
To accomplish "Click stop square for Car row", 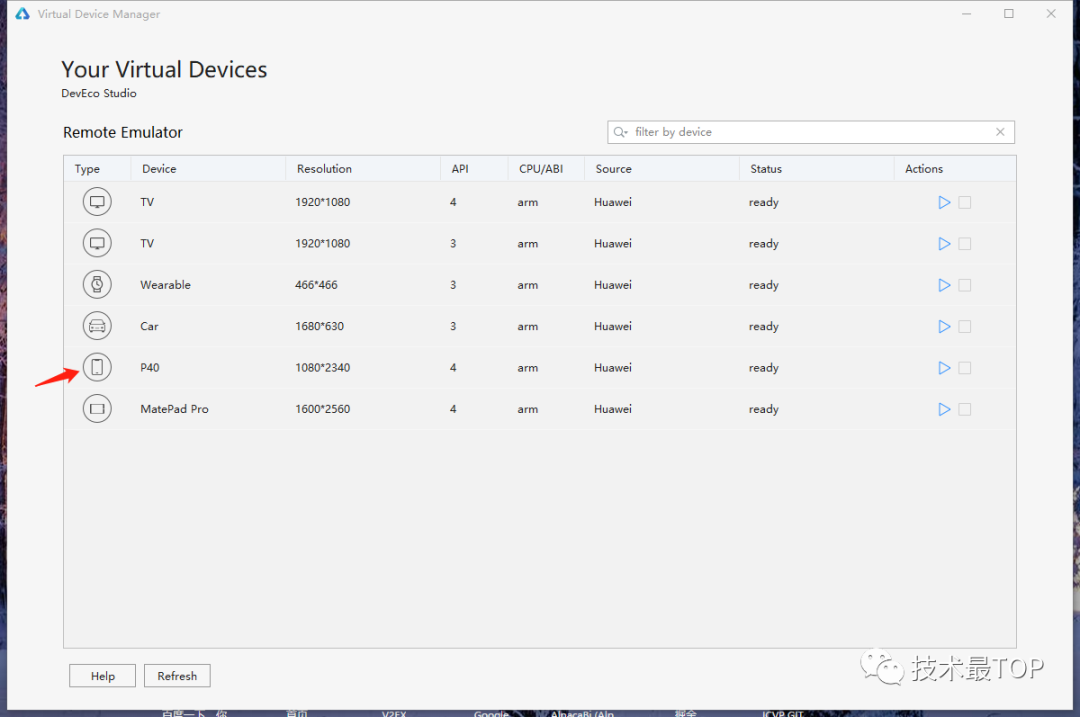I will [964, 326].
